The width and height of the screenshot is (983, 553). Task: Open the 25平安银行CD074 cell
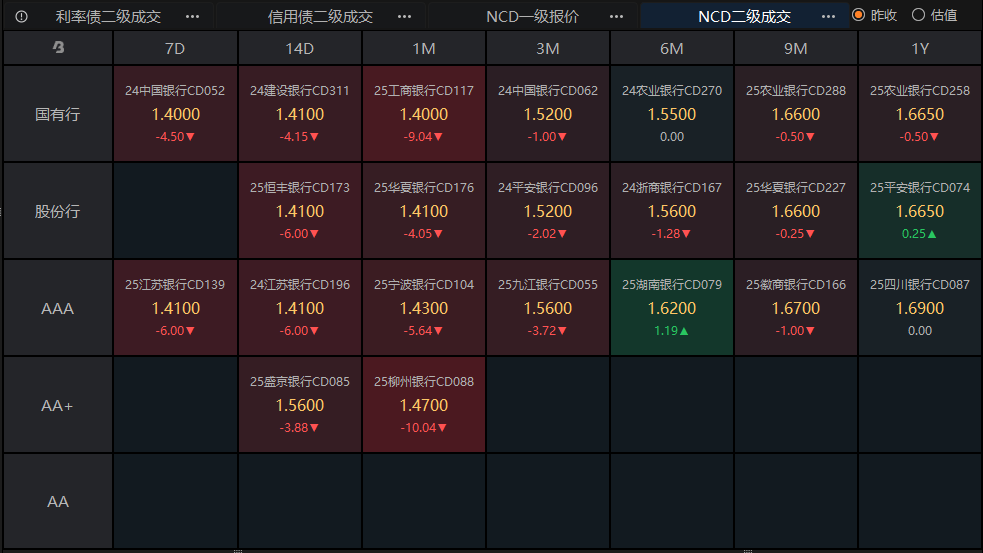pos(920,211)
